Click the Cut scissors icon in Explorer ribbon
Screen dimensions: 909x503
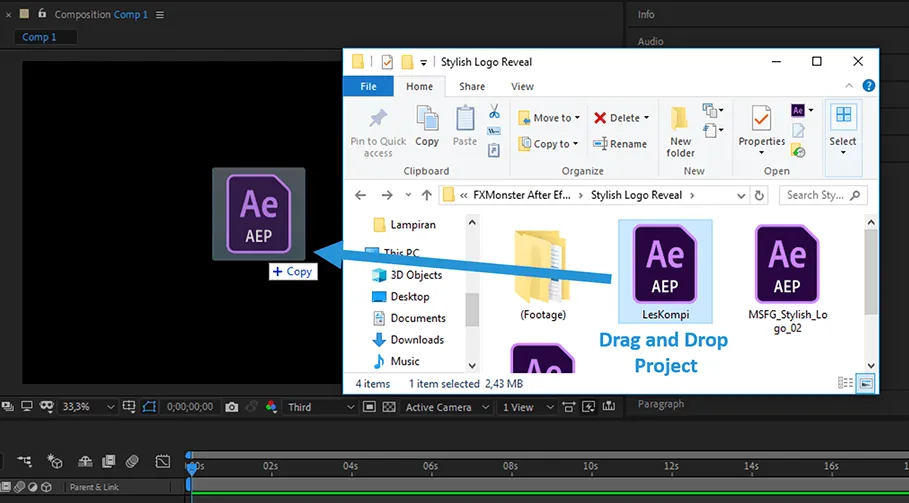[494, 111]
